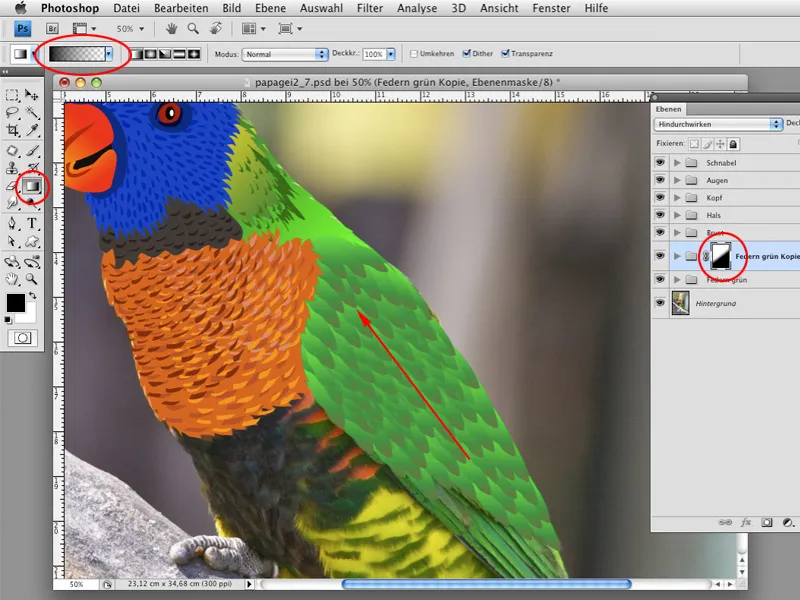
Task: Open the Hindurchwirken layer blend dropdown
Action: pos(716,123)
